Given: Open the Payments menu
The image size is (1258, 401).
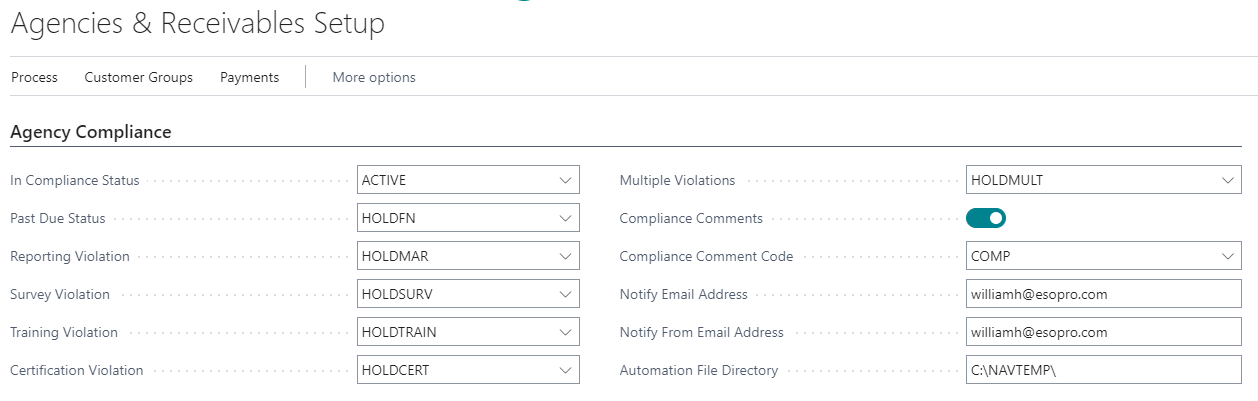Looking at the screenshot, I should (249, 77).
